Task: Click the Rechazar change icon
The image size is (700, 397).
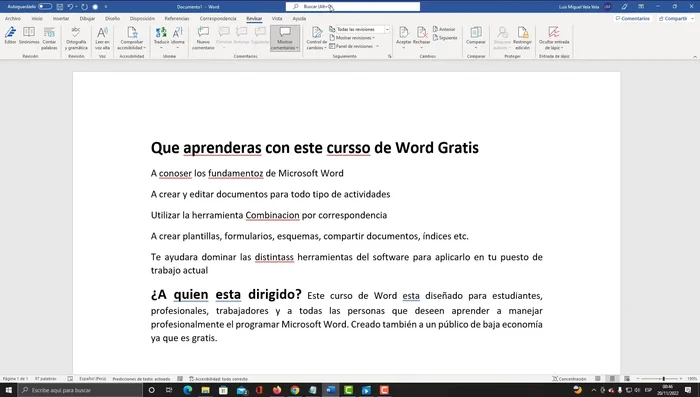Action: [421, 33]
